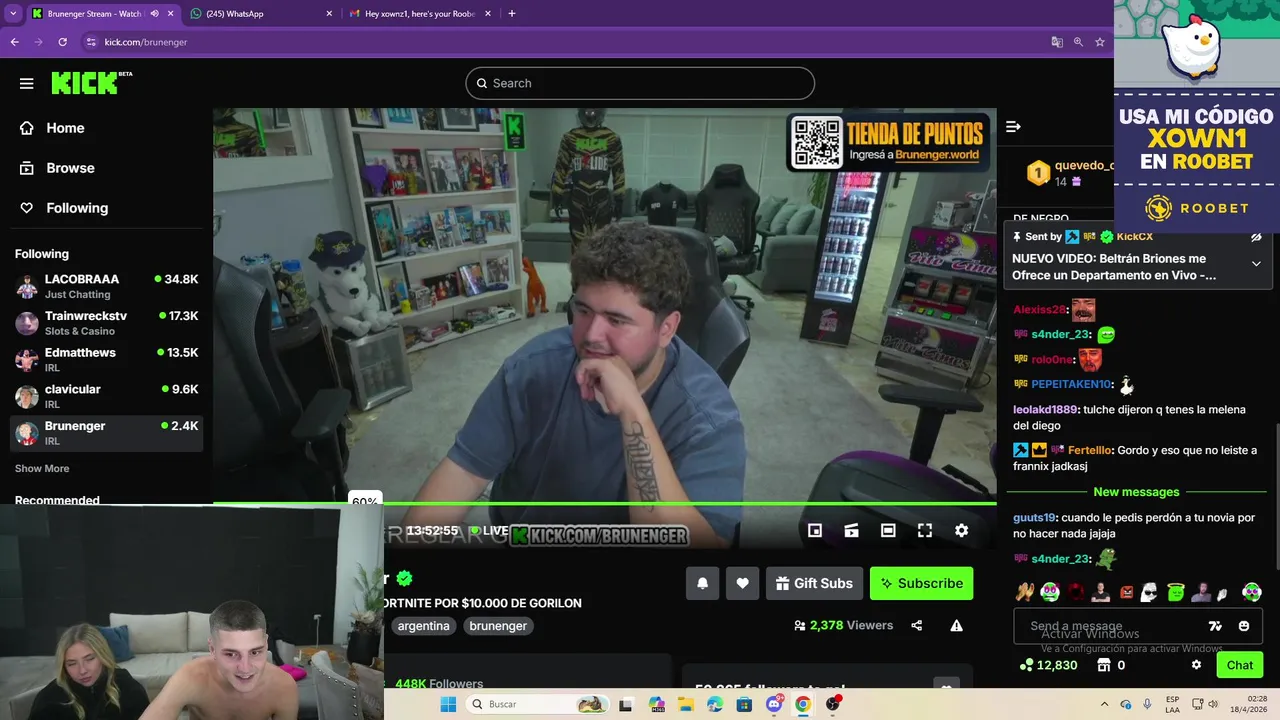Click the brunenger tag

pos(498,626)
